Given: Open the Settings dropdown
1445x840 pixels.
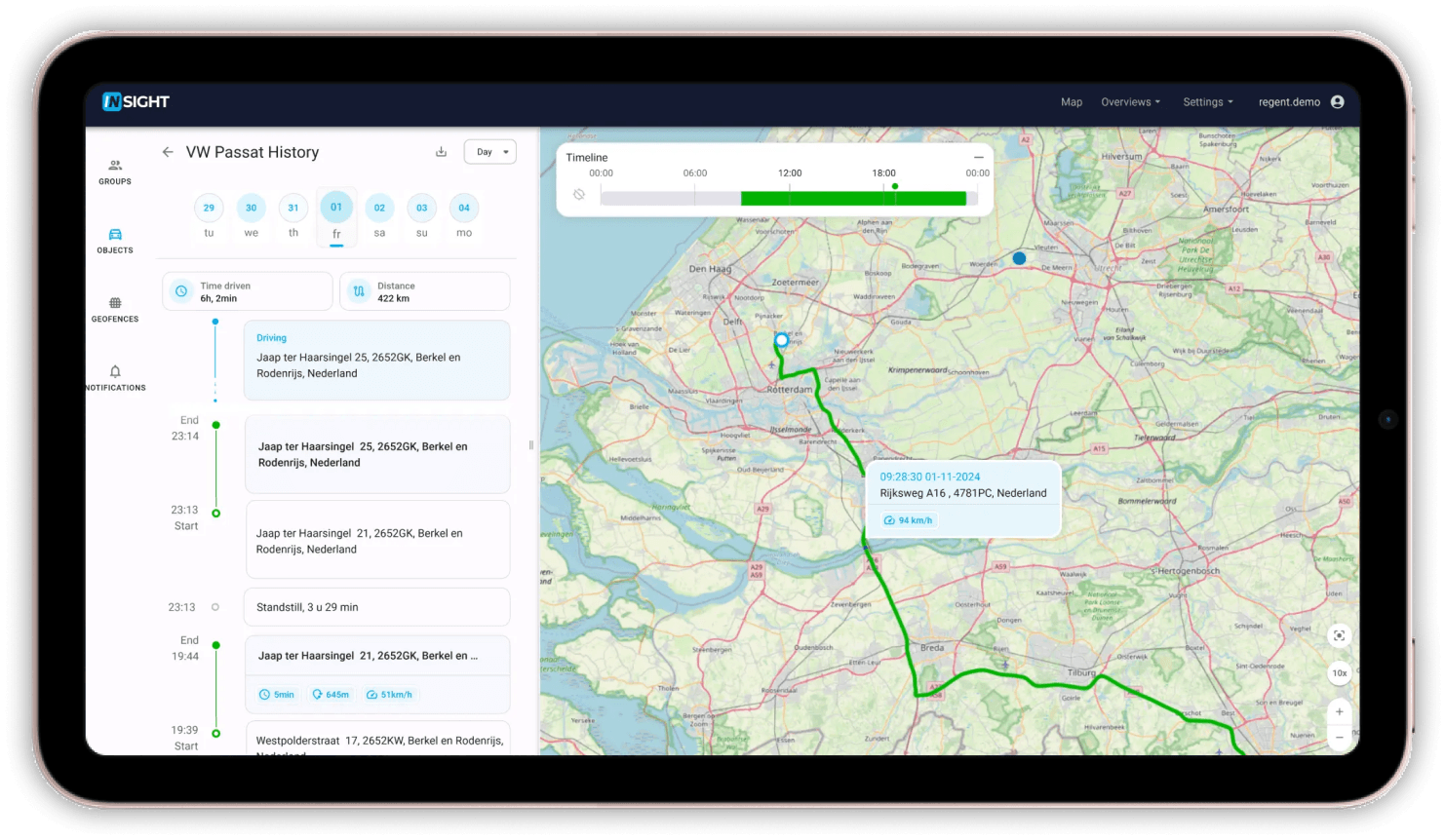Looking at the screenshot, I should [1207, 101].
